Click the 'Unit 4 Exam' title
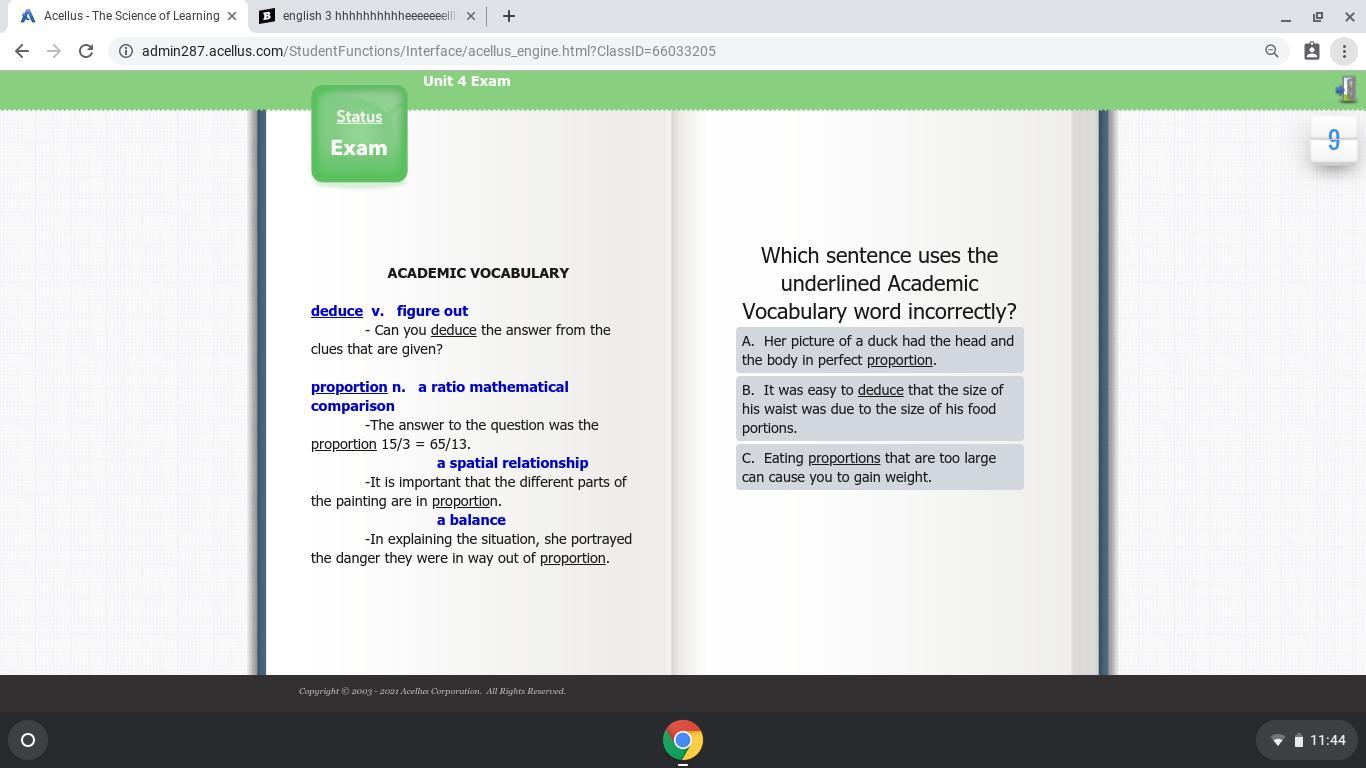This screenshot has height=768, width=1366. point(467,81)
